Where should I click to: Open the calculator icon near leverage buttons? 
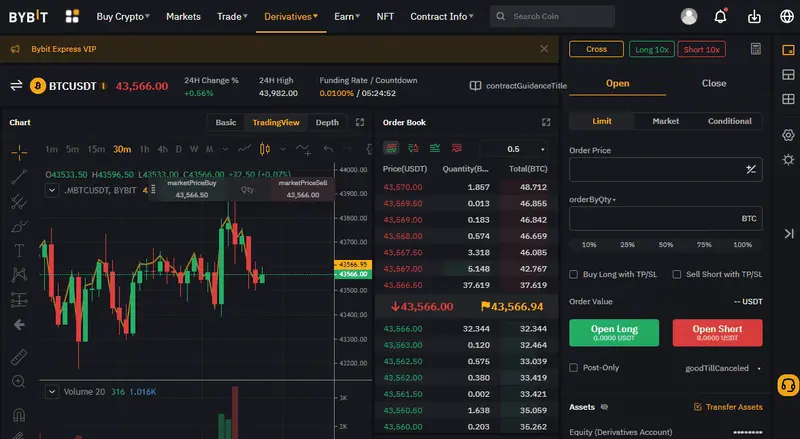(756, 49)
